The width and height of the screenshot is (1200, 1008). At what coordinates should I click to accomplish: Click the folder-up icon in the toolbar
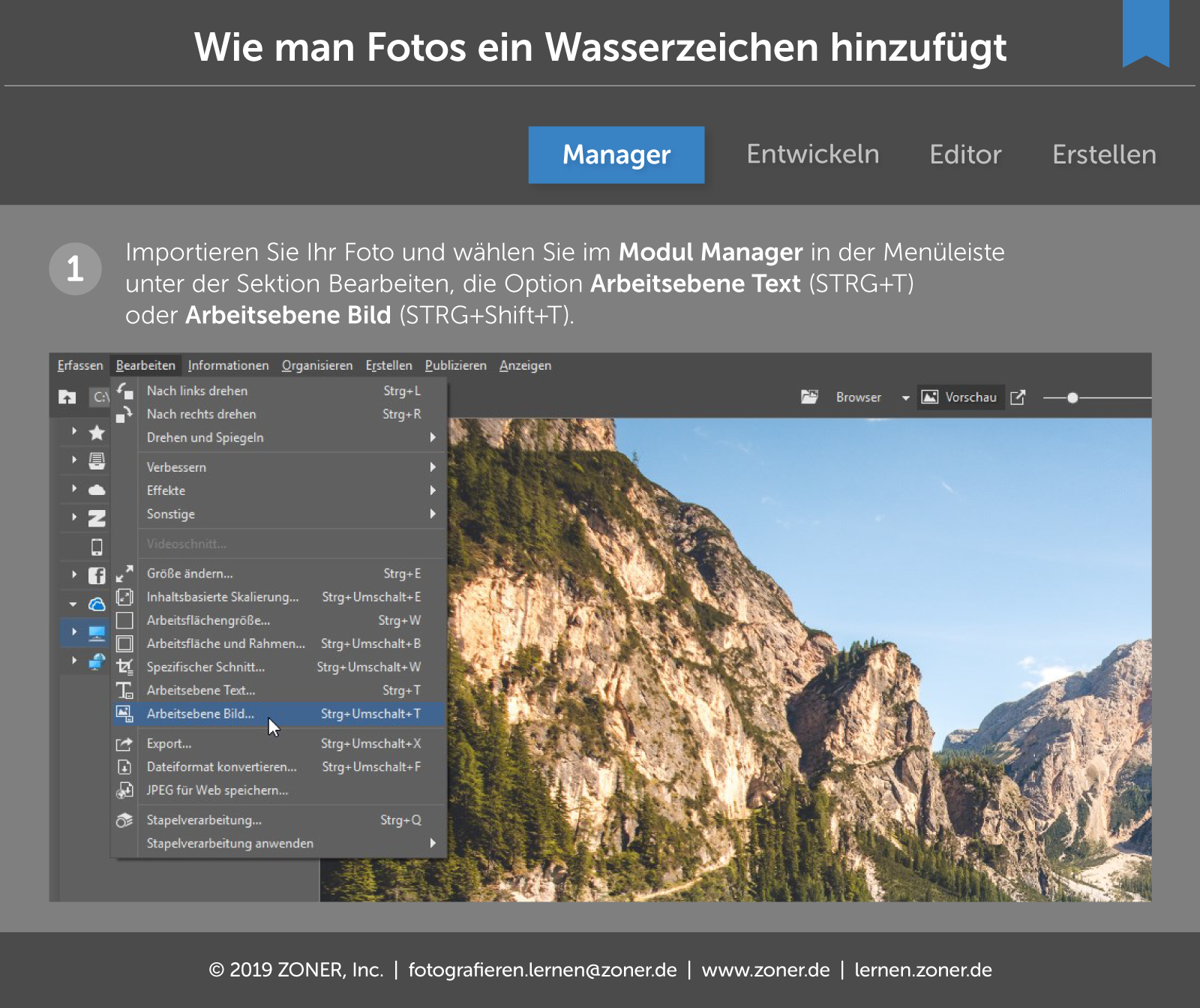coord(67,397)
